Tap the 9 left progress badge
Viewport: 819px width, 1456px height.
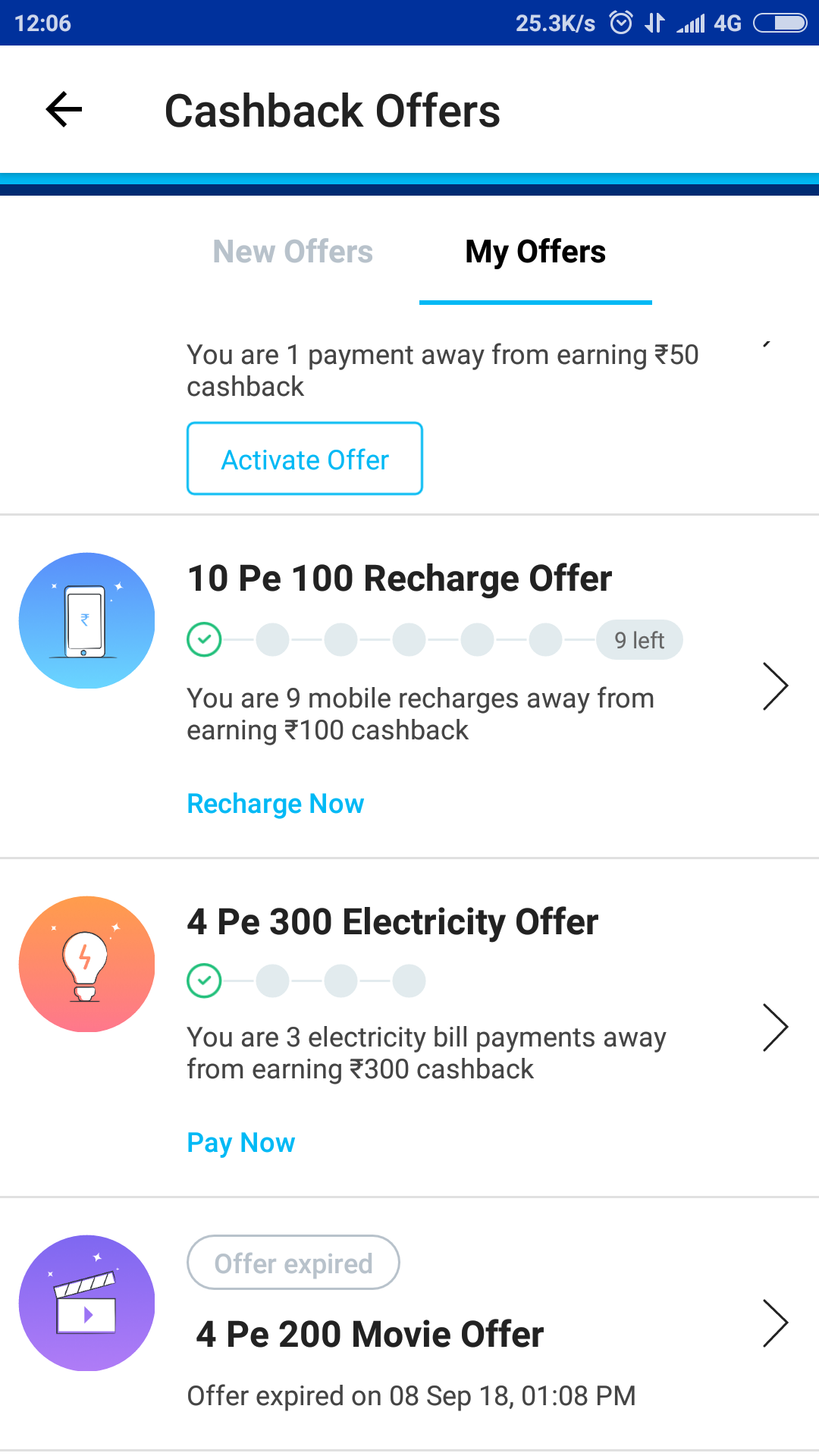coord(639,640)
